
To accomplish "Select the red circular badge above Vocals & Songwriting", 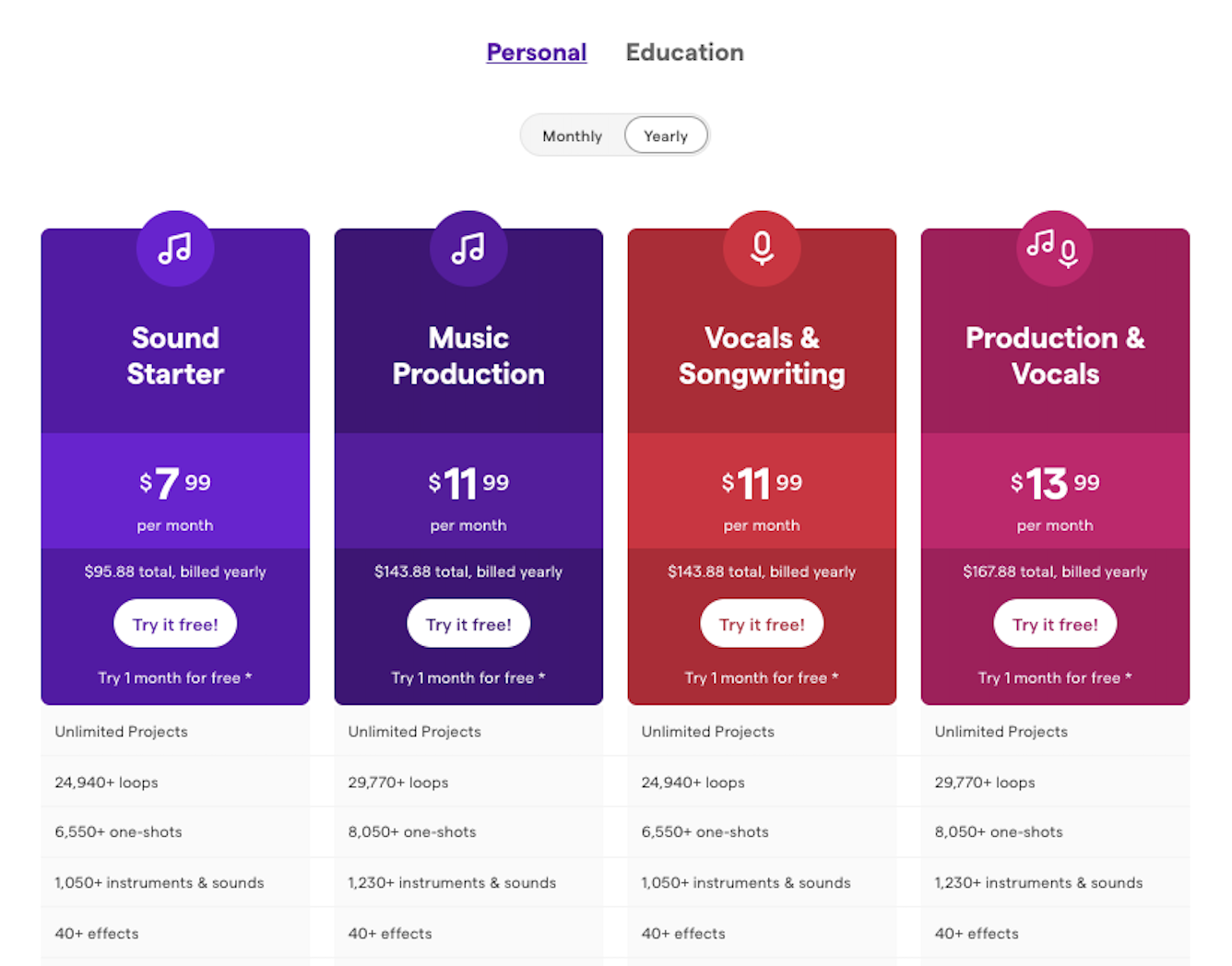I will tap(762, 247).
